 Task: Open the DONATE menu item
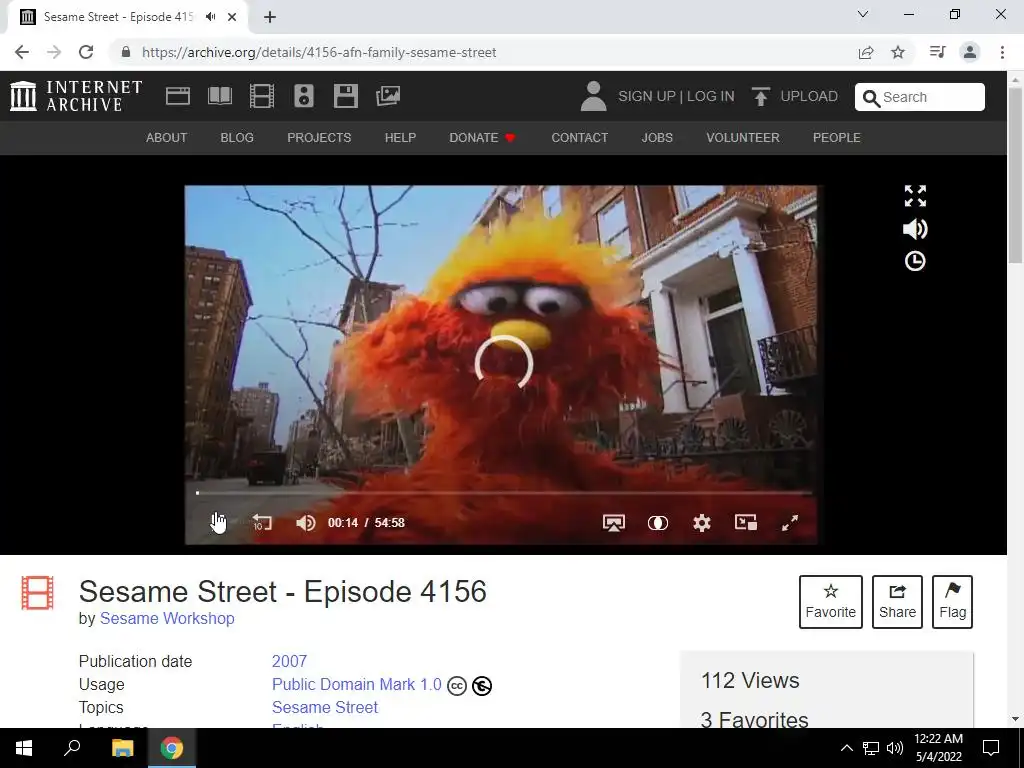[483, 138]
